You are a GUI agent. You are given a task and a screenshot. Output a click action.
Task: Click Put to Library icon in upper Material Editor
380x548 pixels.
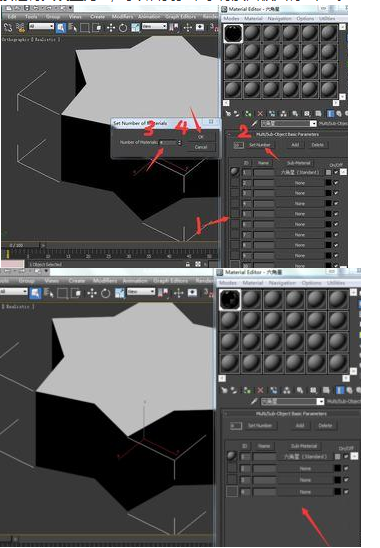click(295, 114)
